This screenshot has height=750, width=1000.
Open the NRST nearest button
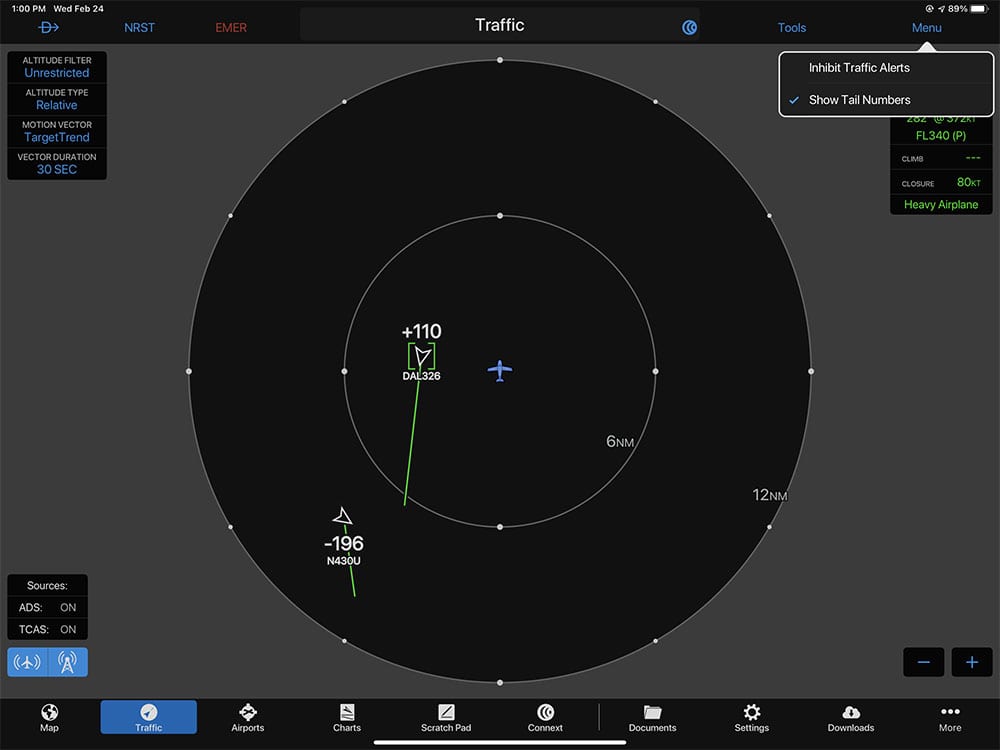(139, 27)
